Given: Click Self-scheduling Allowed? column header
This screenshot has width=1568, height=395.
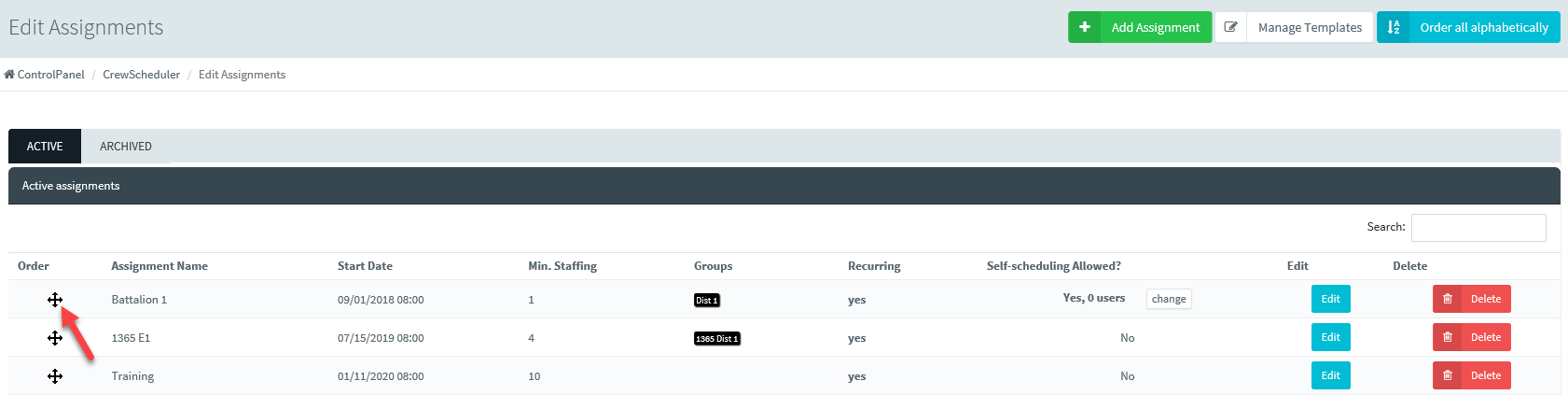Looking at the screenshot, I should click(1054, 266).
